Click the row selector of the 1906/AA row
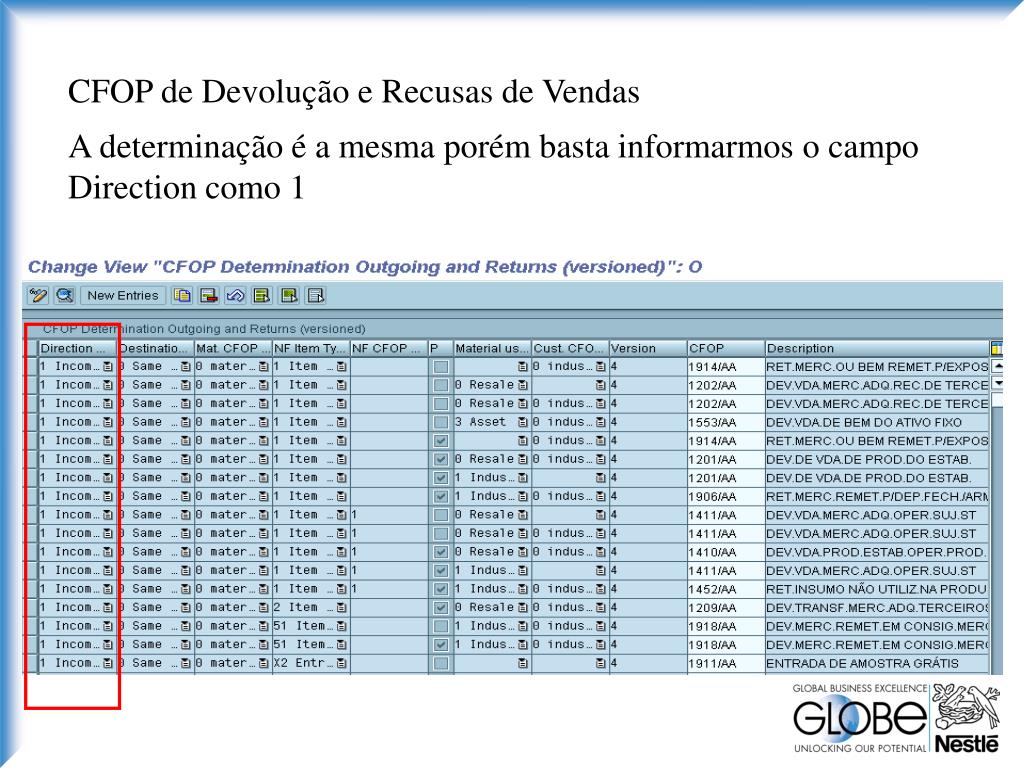The width and height of the screenshot is (1024, 768). pyautogui.click(x=31, y=496)
